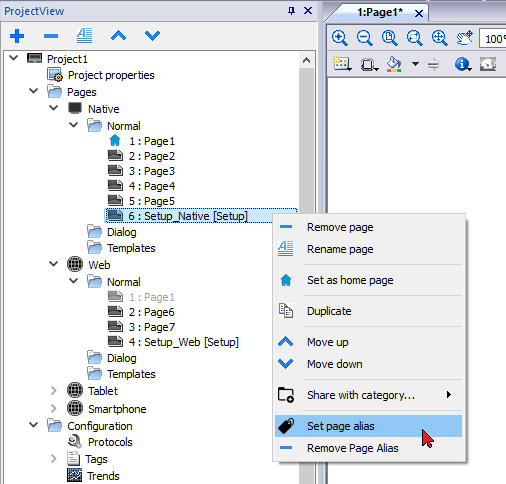Click the move up arrow in ProjectView toolbar
Viewport: 506px width, 484px height.
click(119, 36)
